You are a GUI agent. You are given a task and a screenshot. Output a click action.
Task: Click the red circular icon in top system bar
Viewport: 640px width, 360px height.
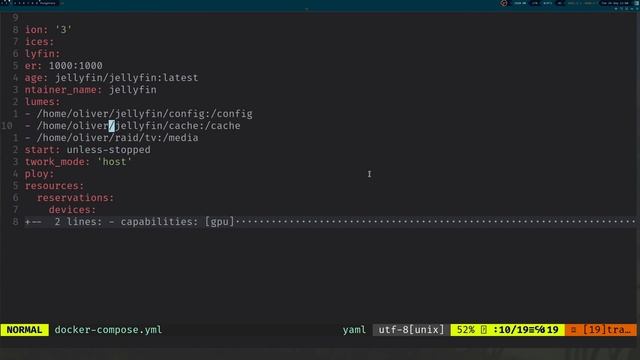coord(504,3)
